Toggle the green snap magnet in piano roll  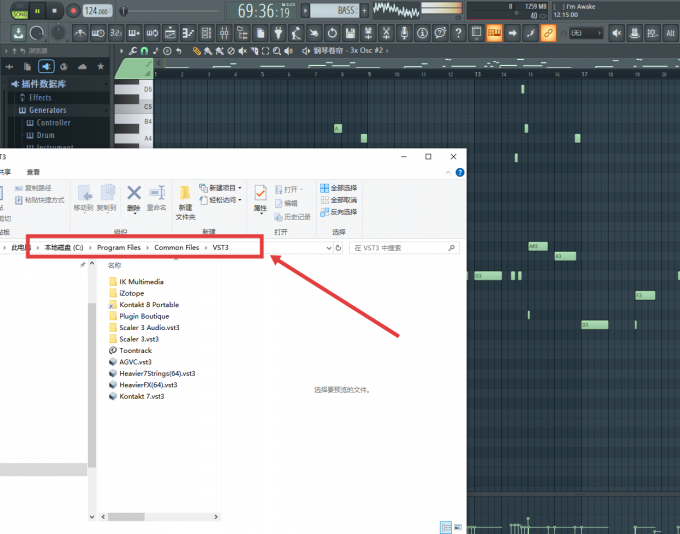144,51
